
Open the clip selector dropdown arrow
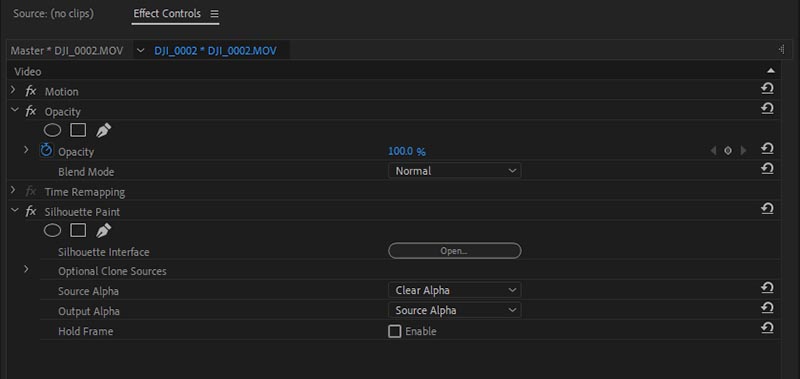click(x=140, y=50)
